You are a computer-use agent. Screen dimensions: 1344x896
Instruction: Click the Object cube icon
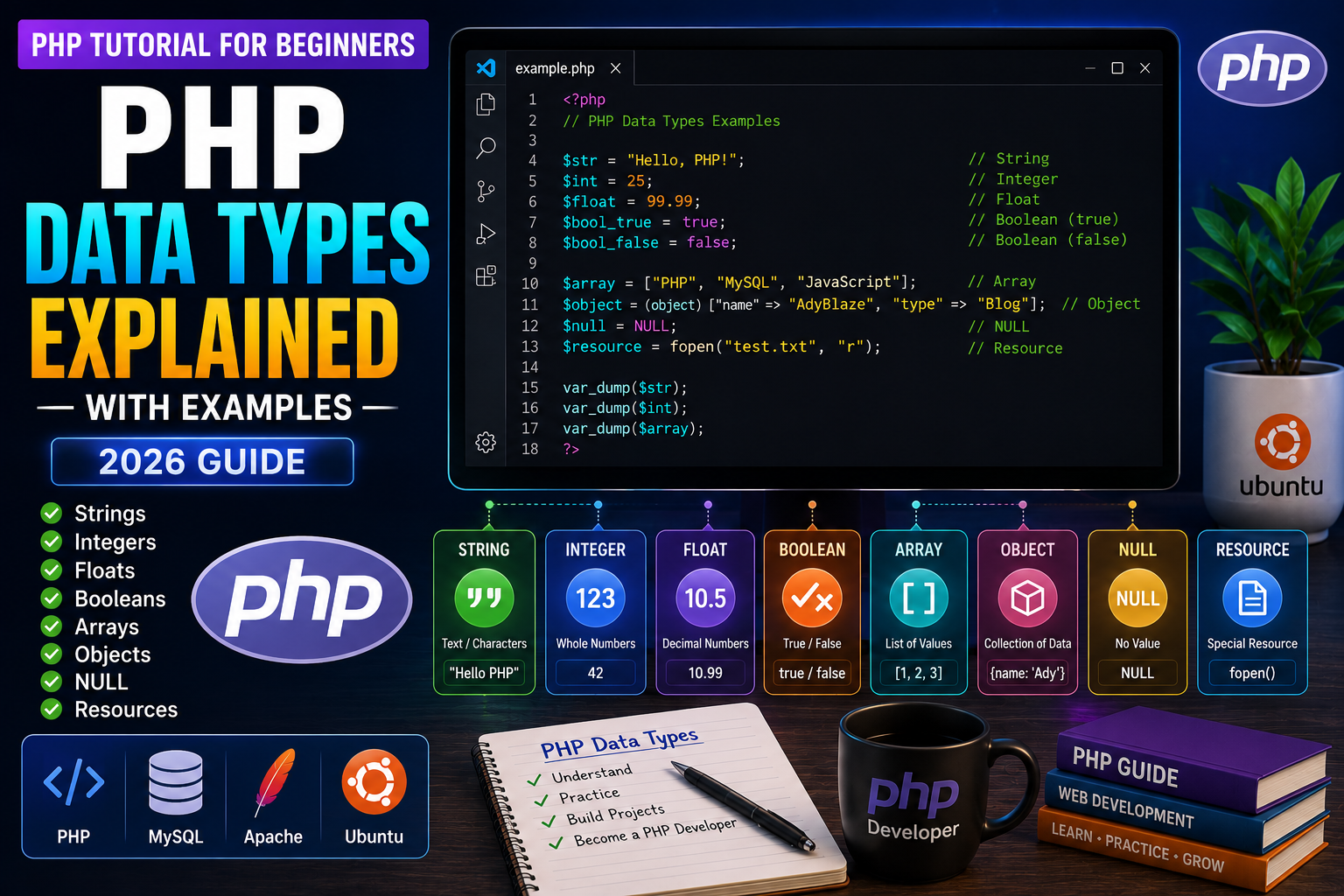pyautogui.click(x=1027, y=598)
